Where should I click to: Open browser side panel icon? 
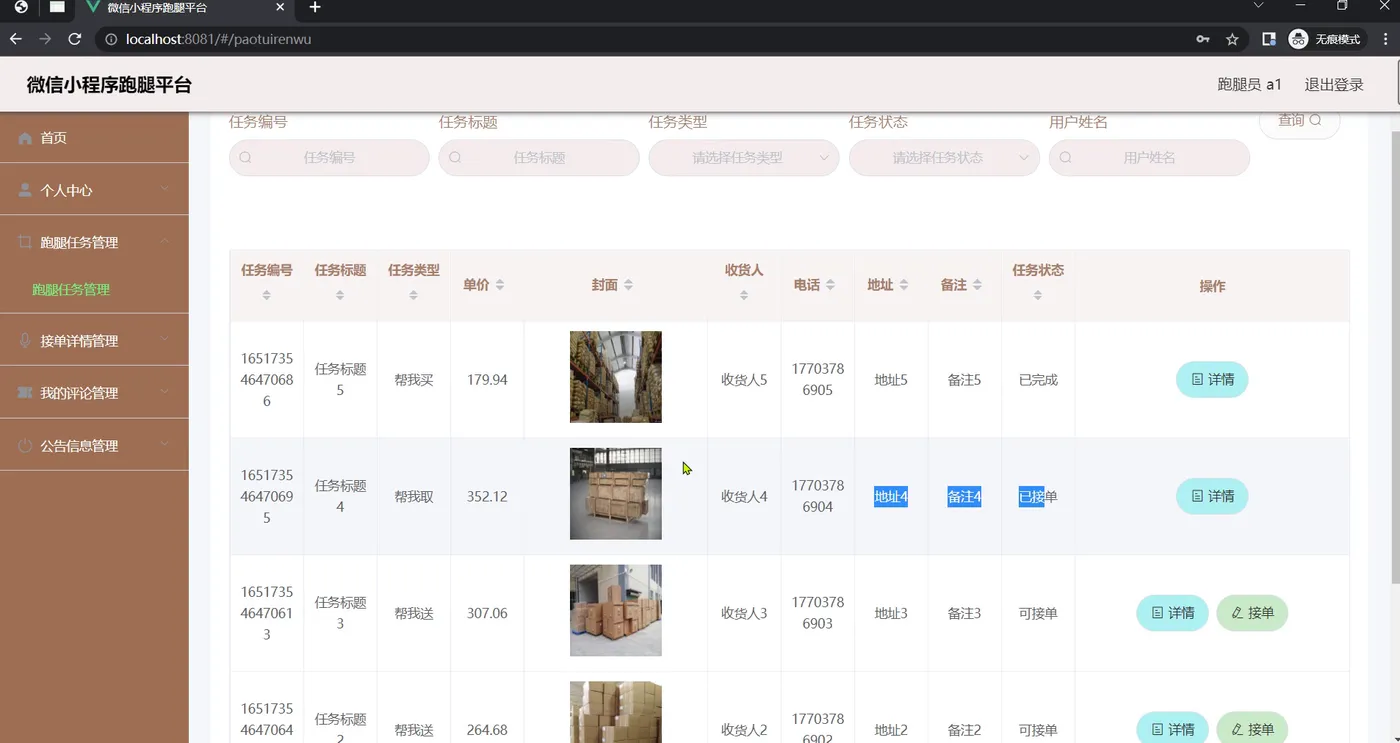pyautogui.click(x=1269, y=39)
